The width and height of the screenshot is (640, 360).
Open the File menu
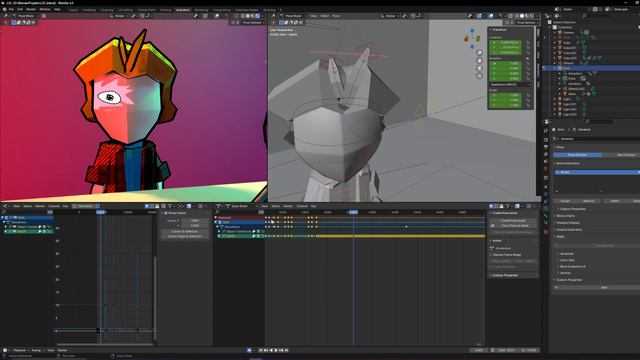(x=11, y=9)
